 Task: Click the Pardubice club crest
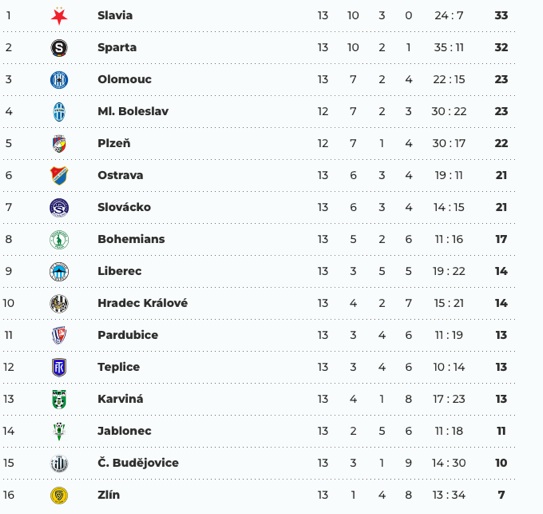coord(59,335)
